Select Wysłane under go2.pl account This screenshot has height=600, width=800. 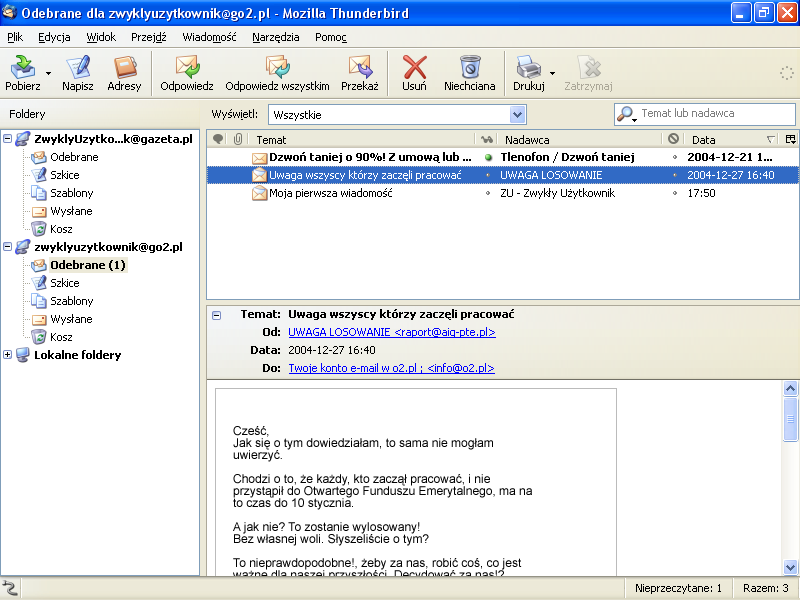71,319
